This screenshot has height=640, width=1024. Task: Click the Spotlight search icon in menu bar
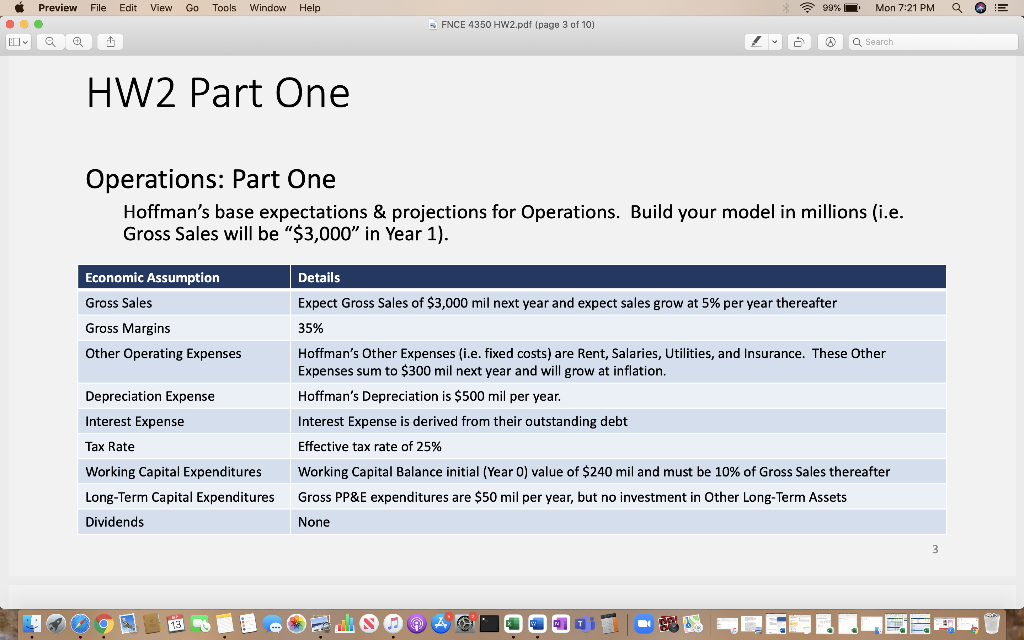pos(957,8)
